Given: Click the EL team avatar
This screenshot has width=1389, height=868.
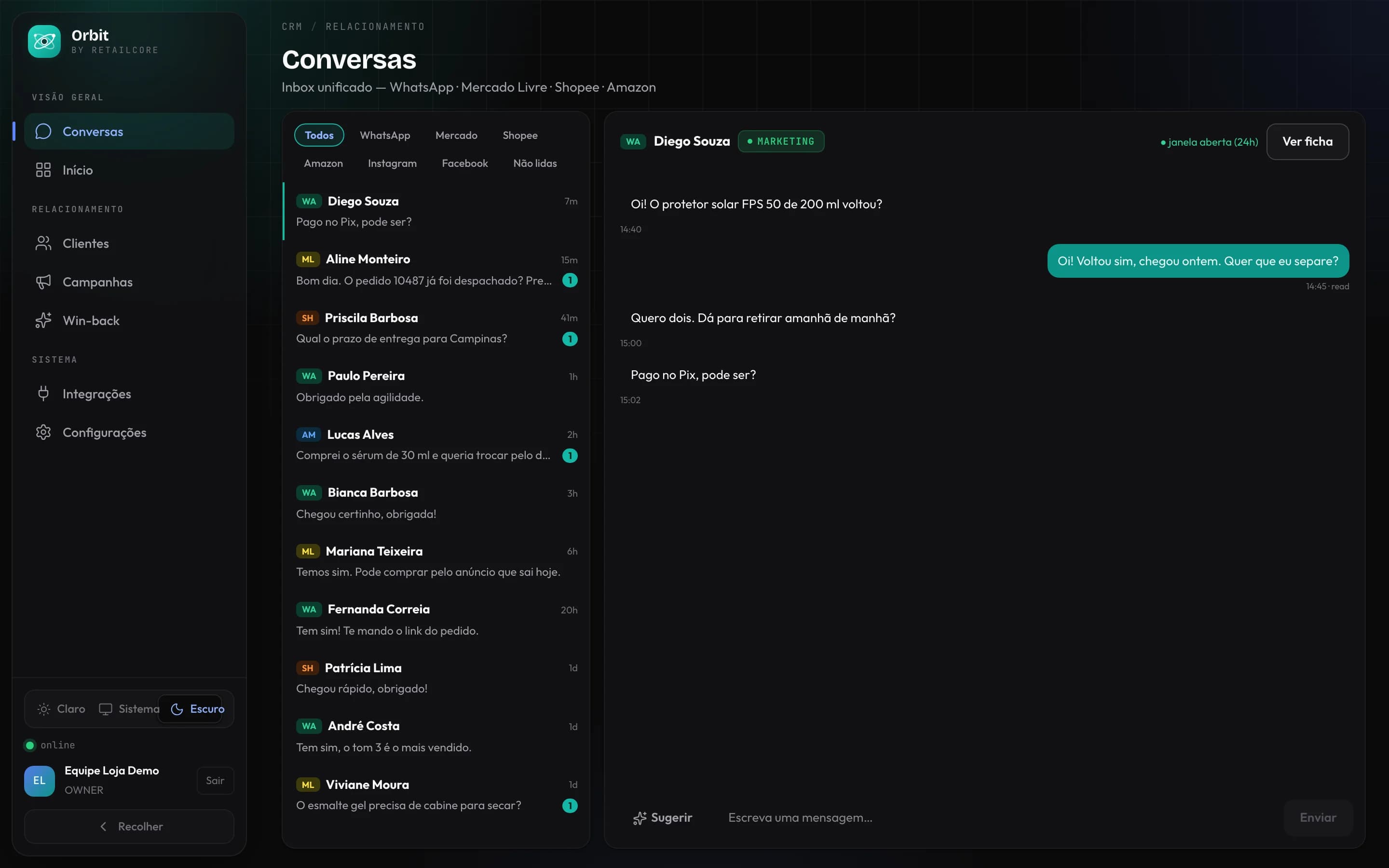Looking at the screenshot, I should (40, 781).
